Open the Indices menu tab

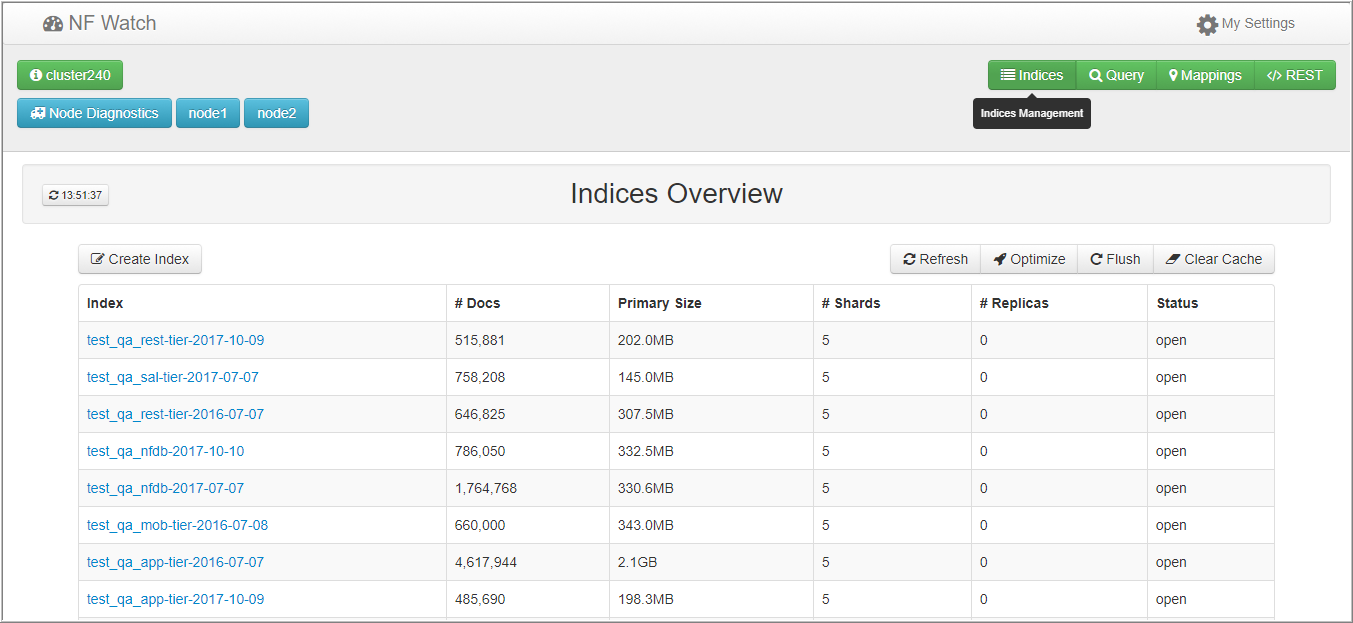1032,75
